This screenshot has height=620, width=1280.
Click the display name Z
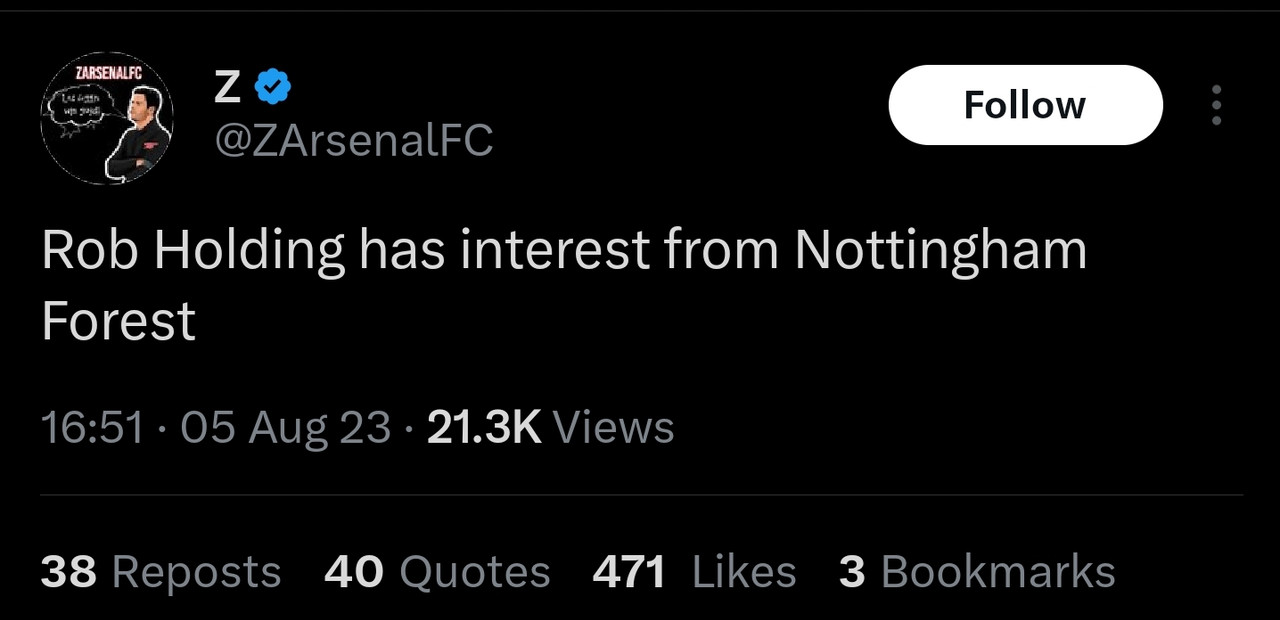[227, 88]
